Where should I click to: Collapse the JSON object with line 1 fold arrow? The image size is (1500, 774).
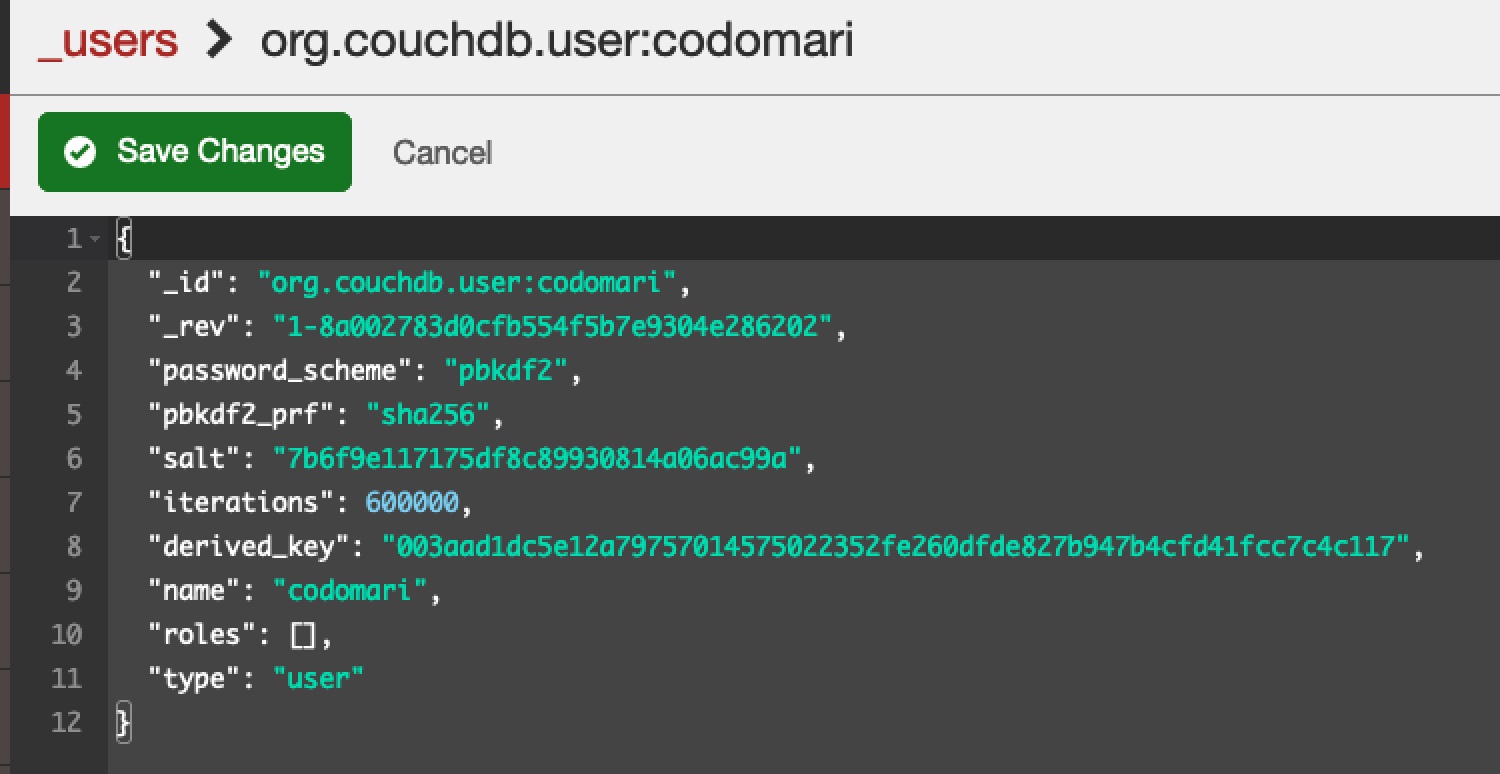(95, 239)
